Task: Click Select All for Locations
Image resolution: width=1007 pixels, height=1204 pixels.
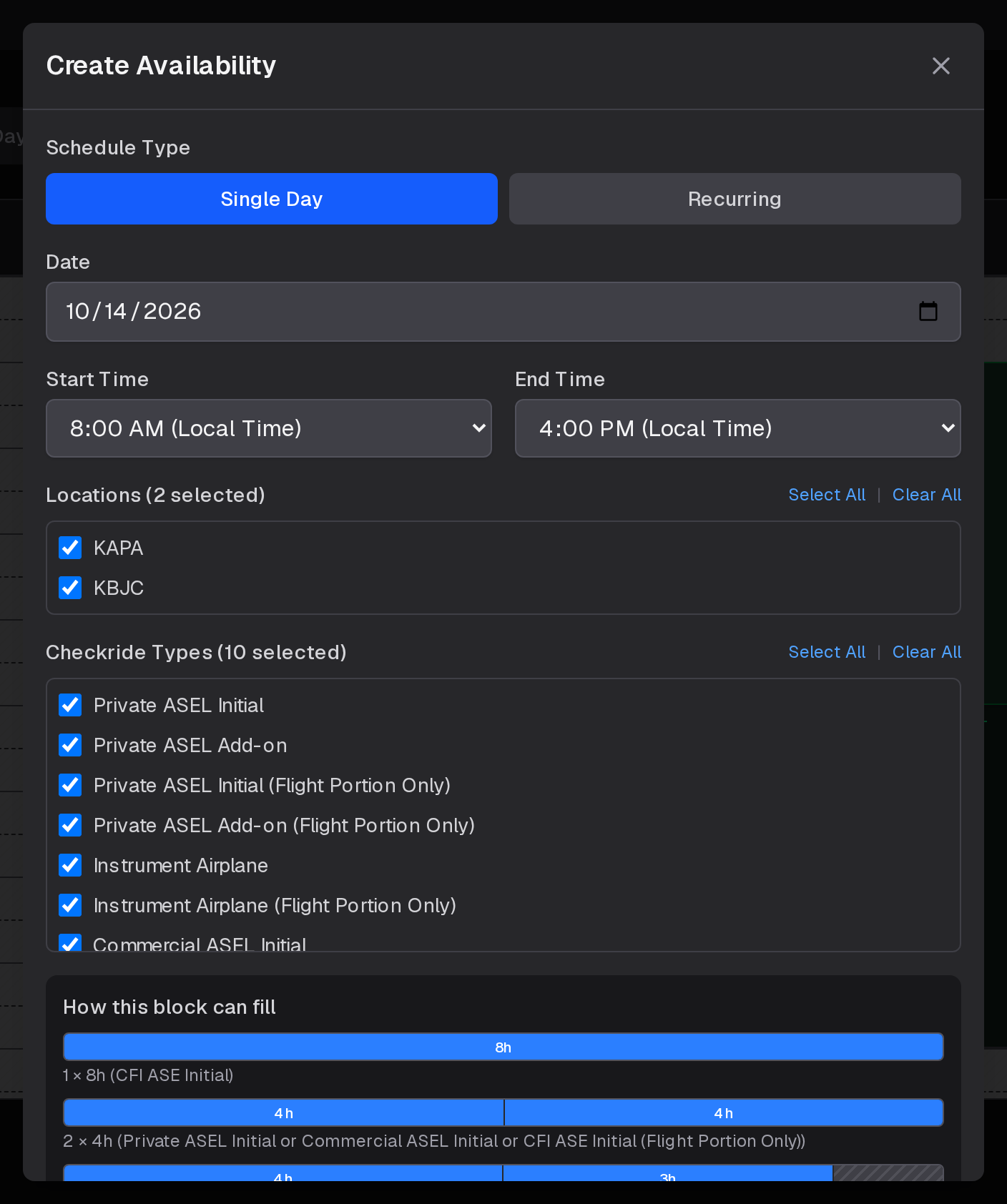Action: (x=827, y=495)
